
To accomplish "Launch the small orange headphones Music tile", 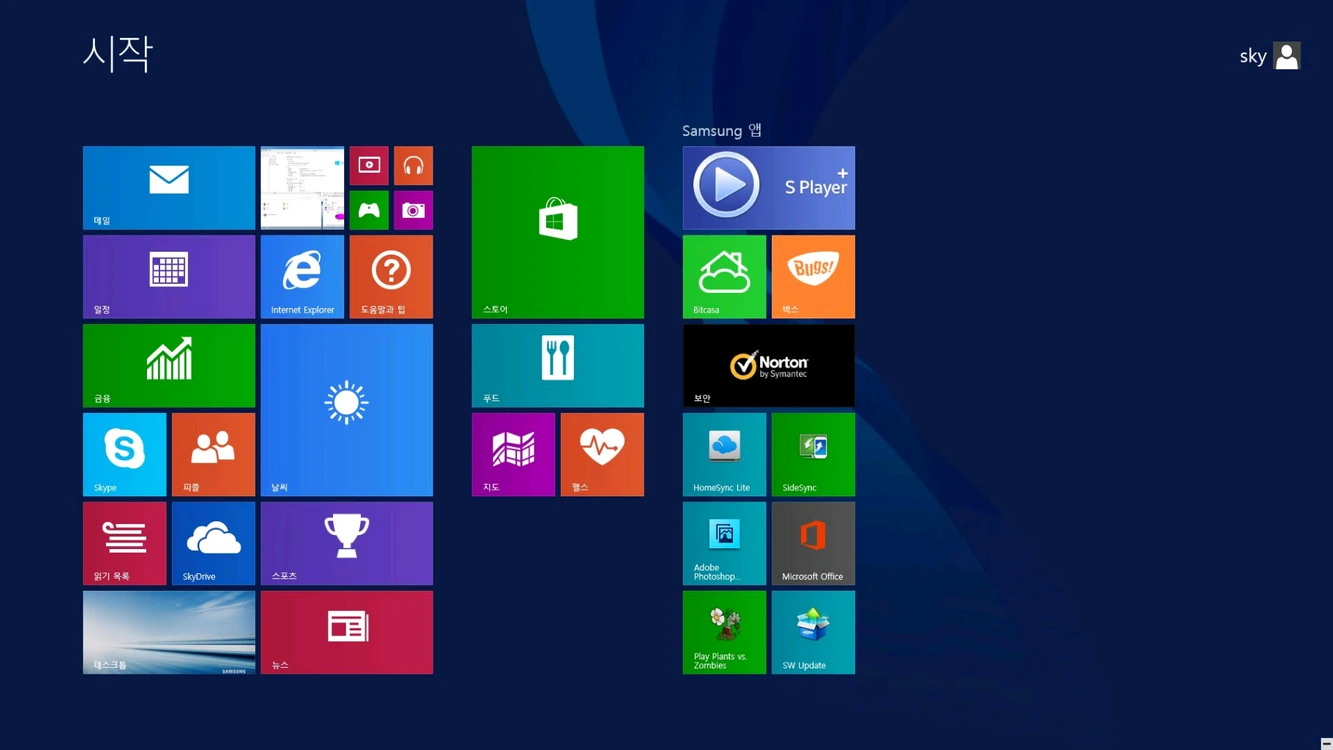I will 413,166.
